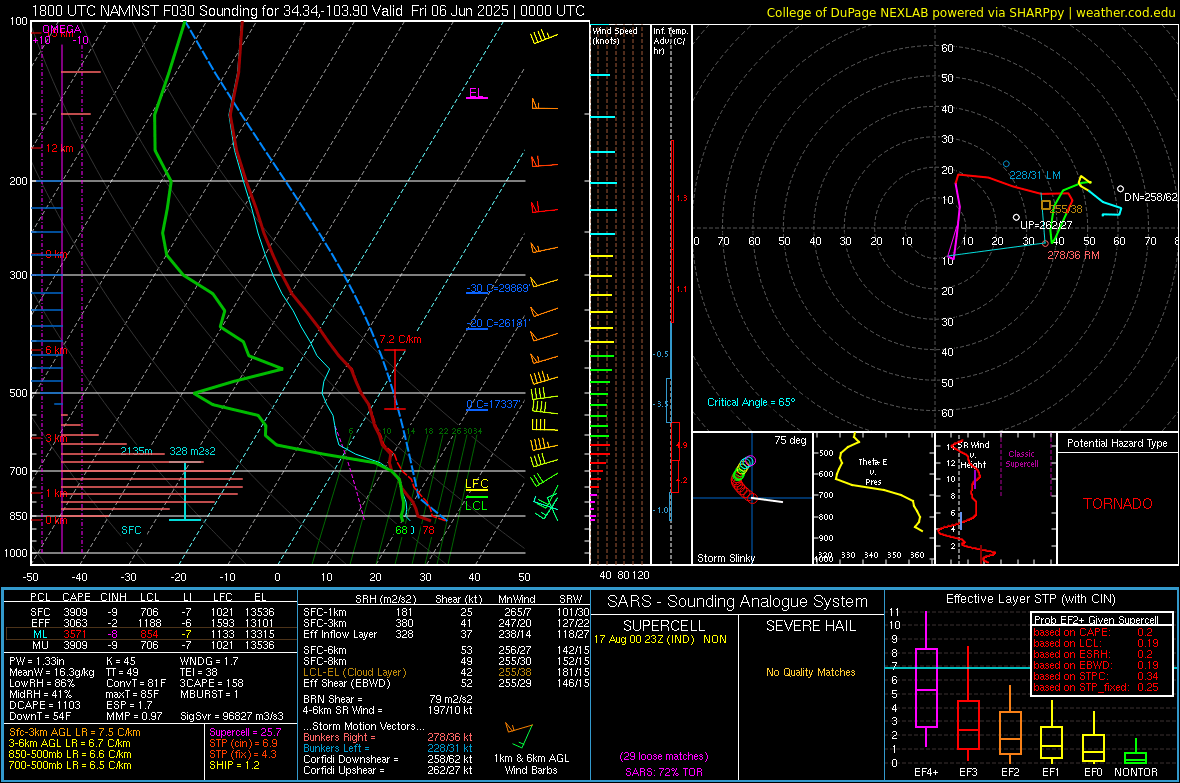The height and width of the screenshot is (783, 1180).
Task: Click the SR Wind v. Height inset label
Action: click(973, 455)
